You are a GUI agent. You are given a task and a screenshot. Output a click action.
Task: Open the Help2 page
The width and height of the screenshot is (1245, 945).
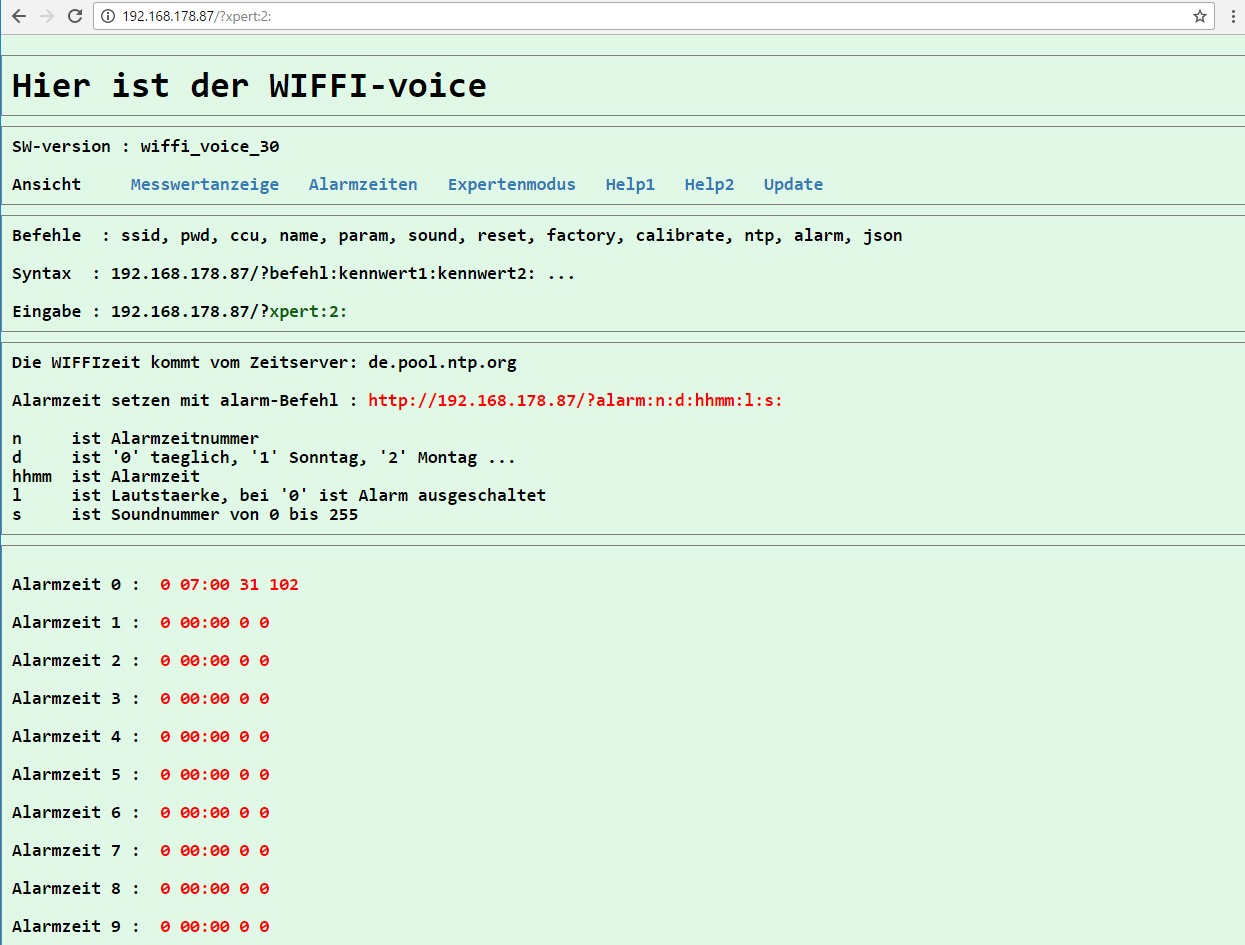point(709,184)
